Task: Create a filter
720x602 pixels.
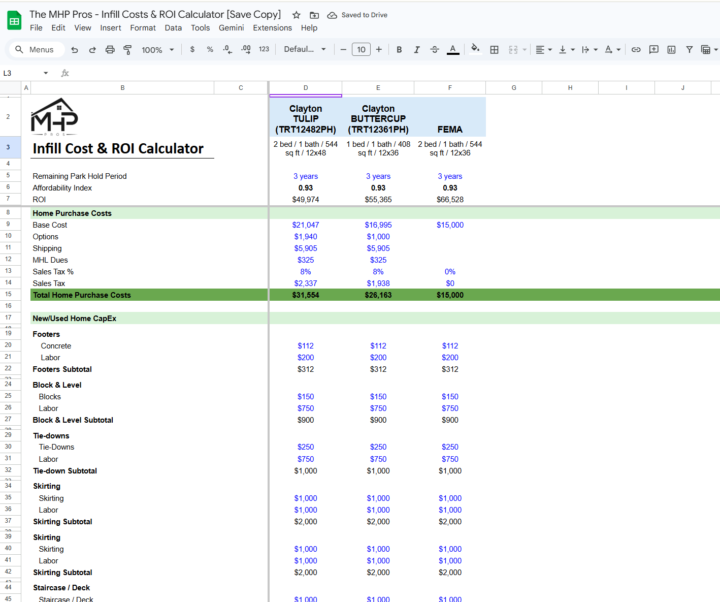Action: pos(689,50)
